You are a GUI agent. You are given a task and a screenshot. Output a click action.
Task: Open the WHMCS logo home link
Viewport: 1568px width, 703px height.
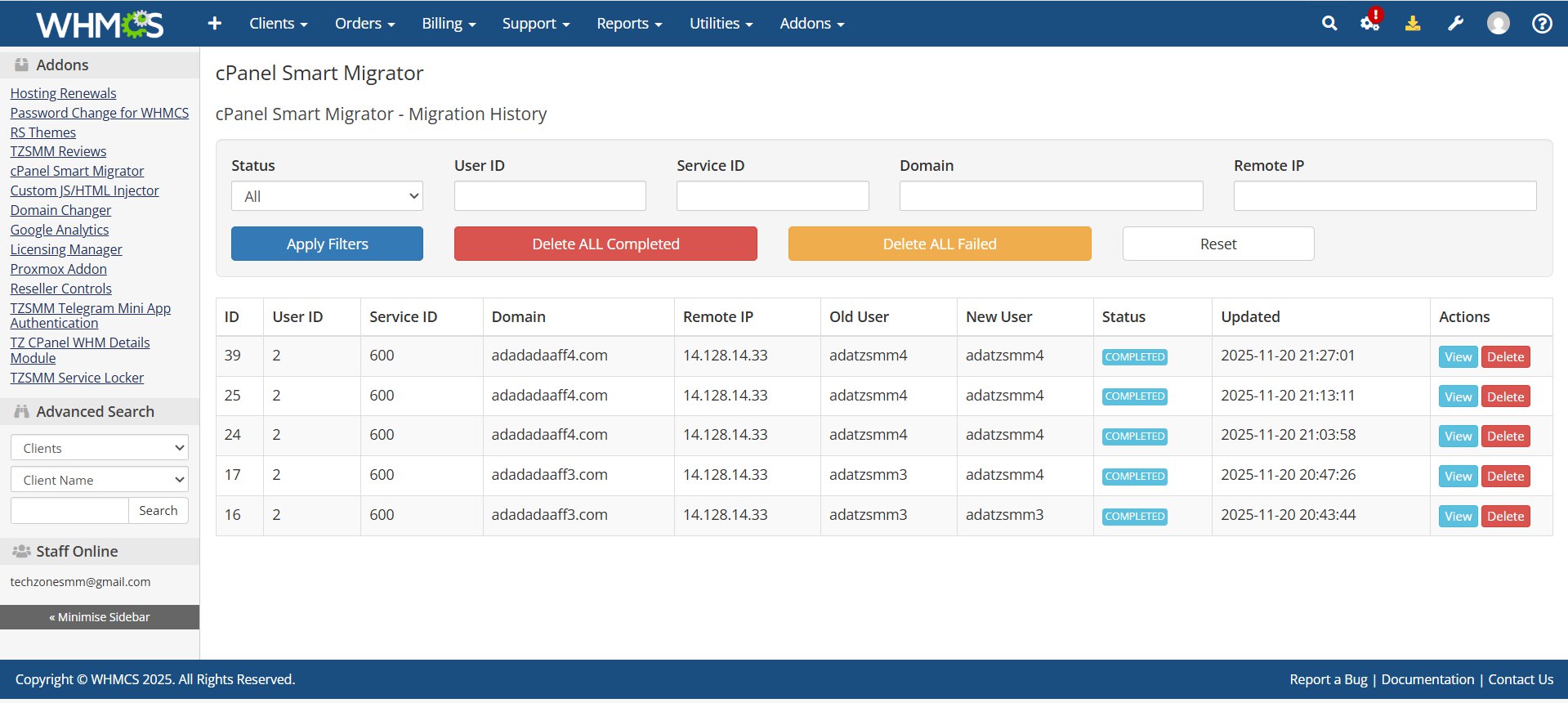(100, 24)
